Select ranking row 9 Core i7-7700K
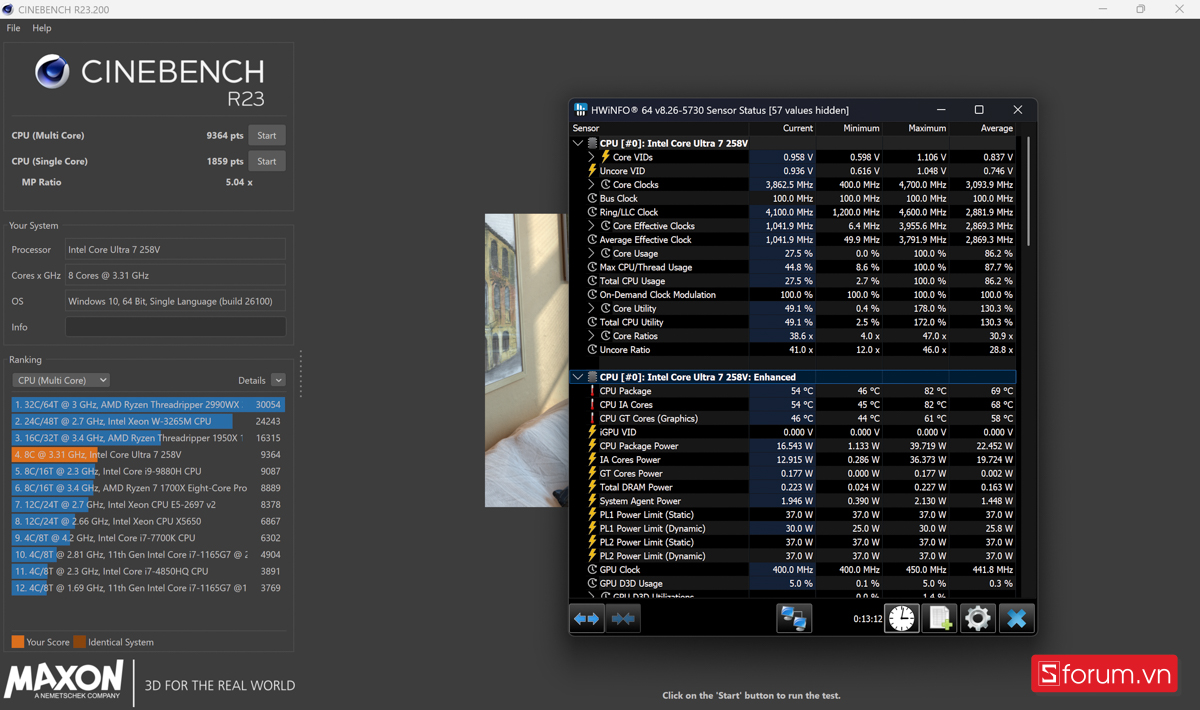1200x710 pixels. pyautogui.click(x=148, y=538)
